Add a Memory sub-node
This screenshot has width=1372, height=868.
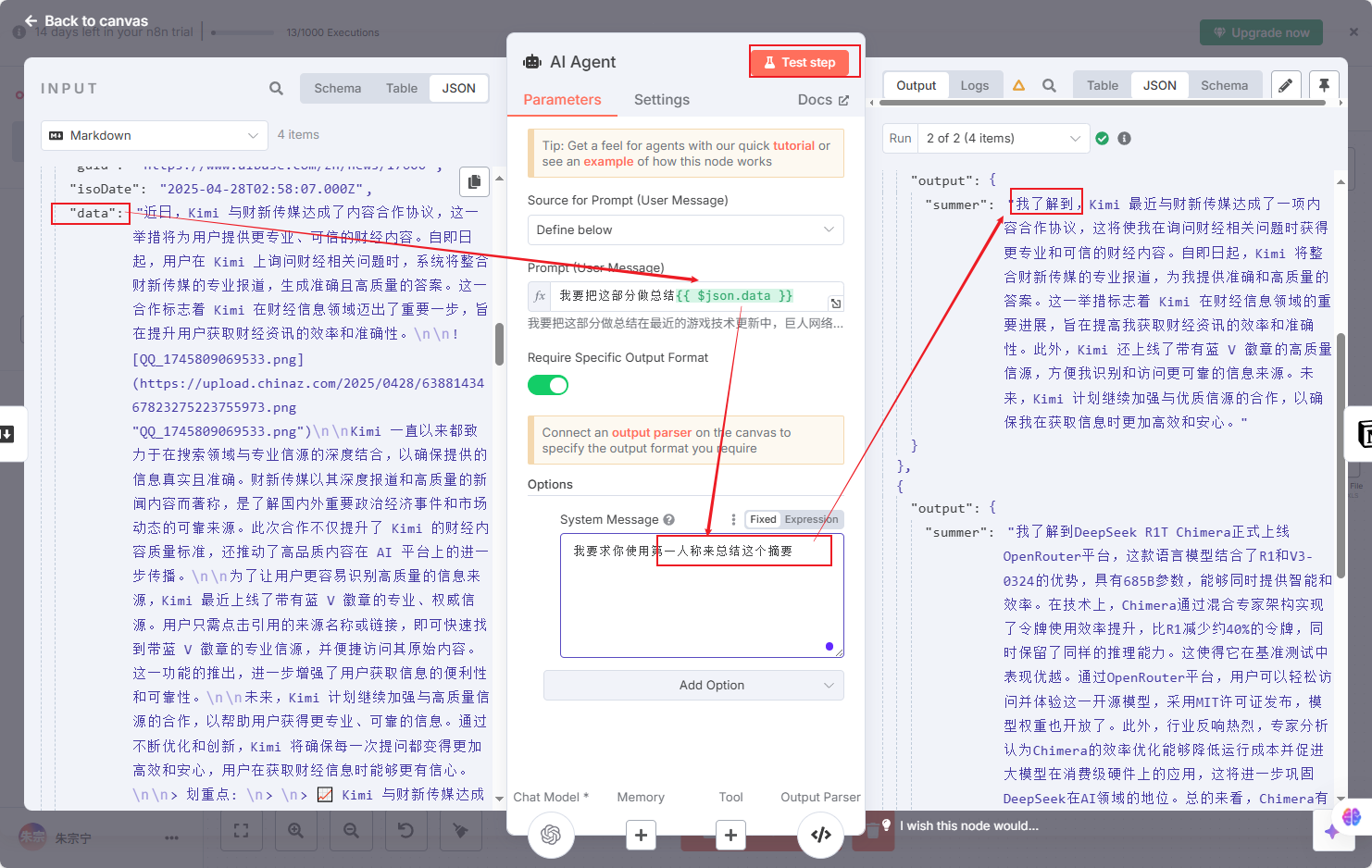(x=641, y=835)
